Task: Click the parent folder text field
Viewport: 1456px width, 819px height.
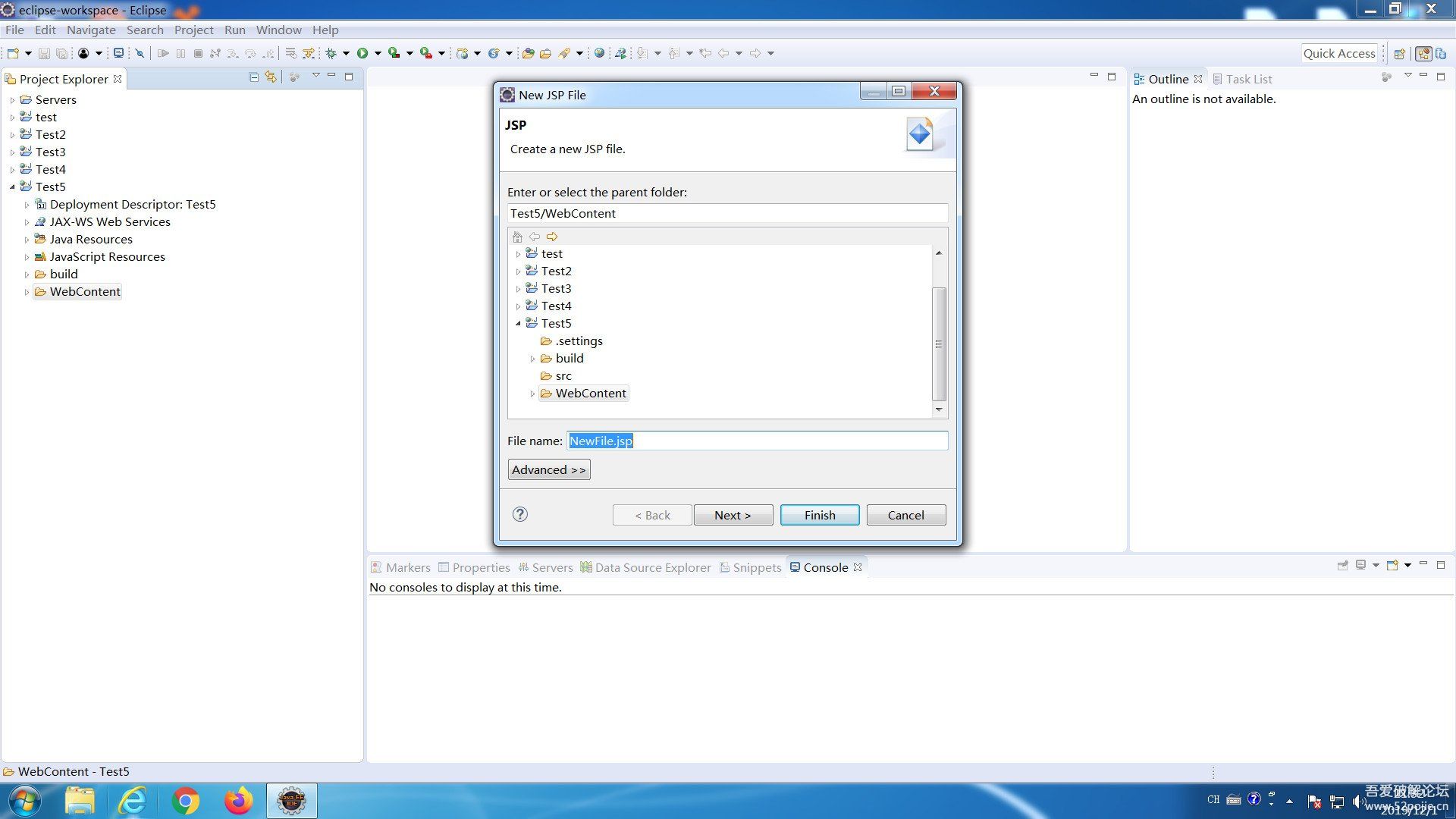Action: pyautogui.click(x=727, y=213)
